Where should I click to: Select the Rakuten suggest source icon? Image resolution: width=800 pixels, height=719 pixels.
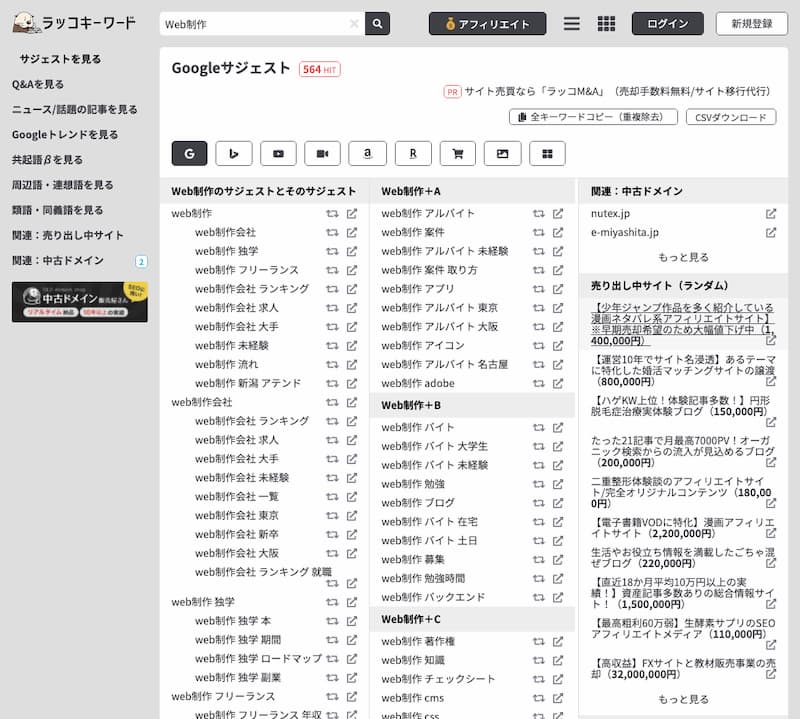coord(412,153)
